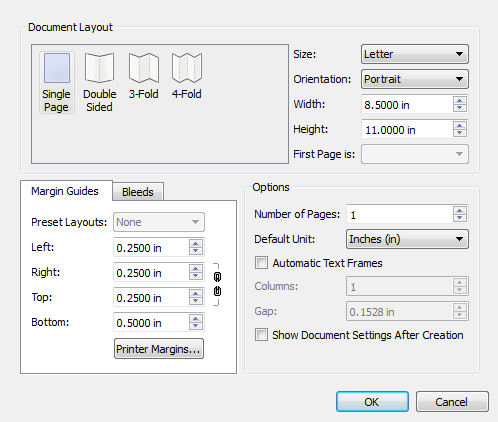Enable Automatic Text Frames checkbox
Screen dimensions: 498x422
[x=261, y=263]
